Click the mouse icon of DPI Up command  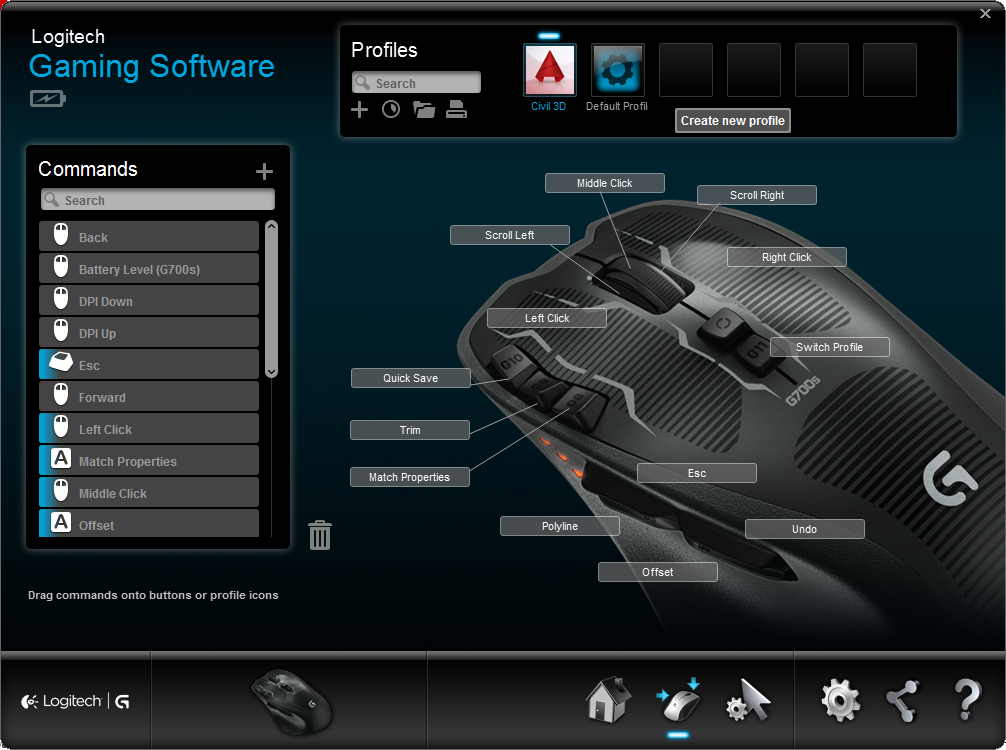coord(61,330)
